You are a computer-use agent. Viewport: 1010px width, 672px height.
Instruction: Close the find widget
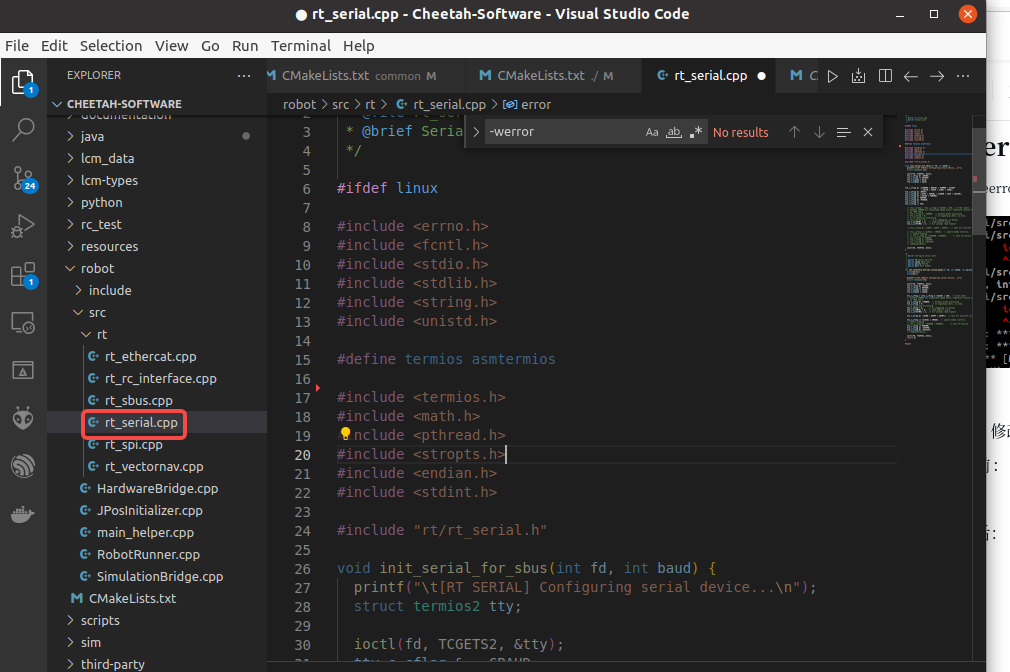[x=868, y=132]
